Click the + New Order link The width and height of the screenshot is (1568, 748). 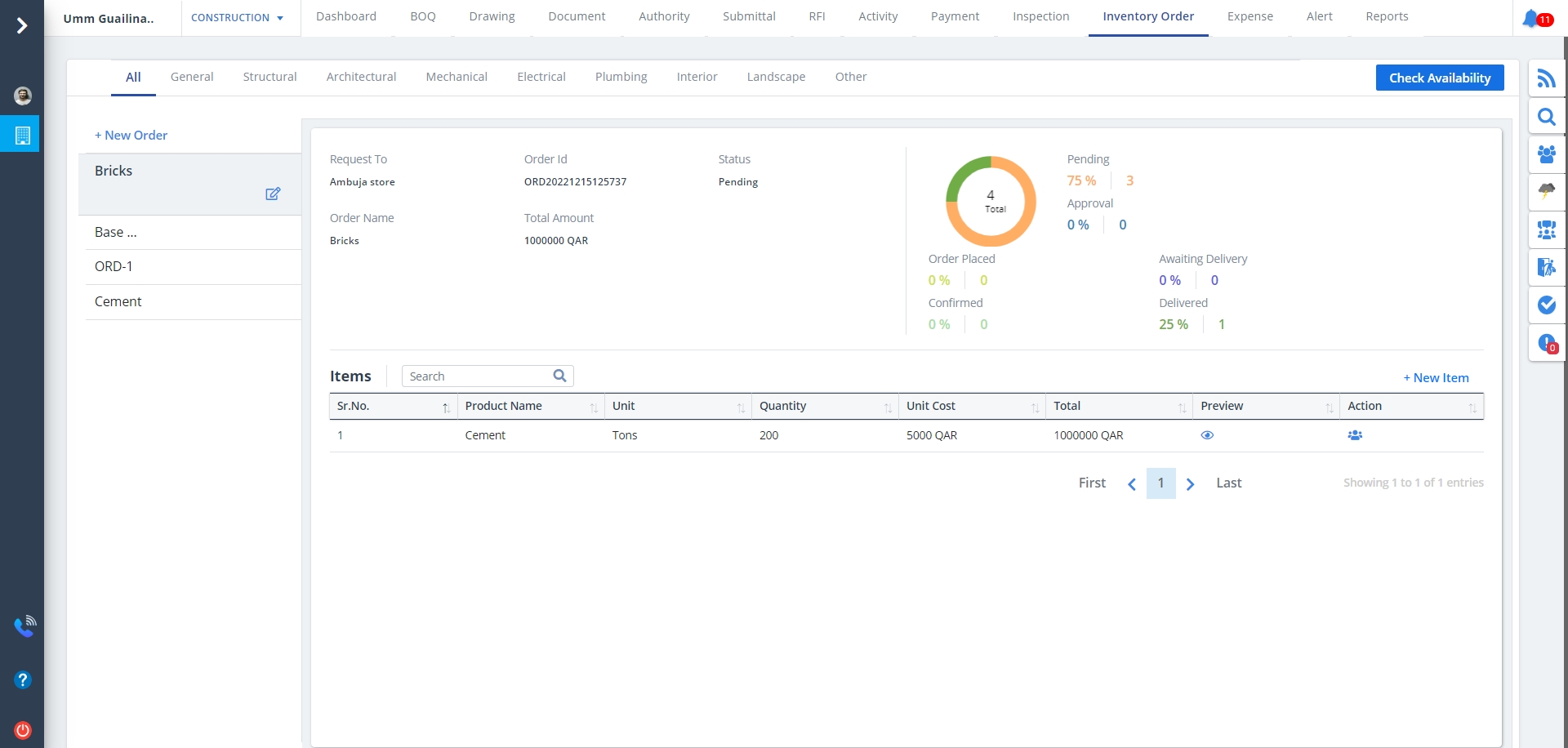(131, 136)
